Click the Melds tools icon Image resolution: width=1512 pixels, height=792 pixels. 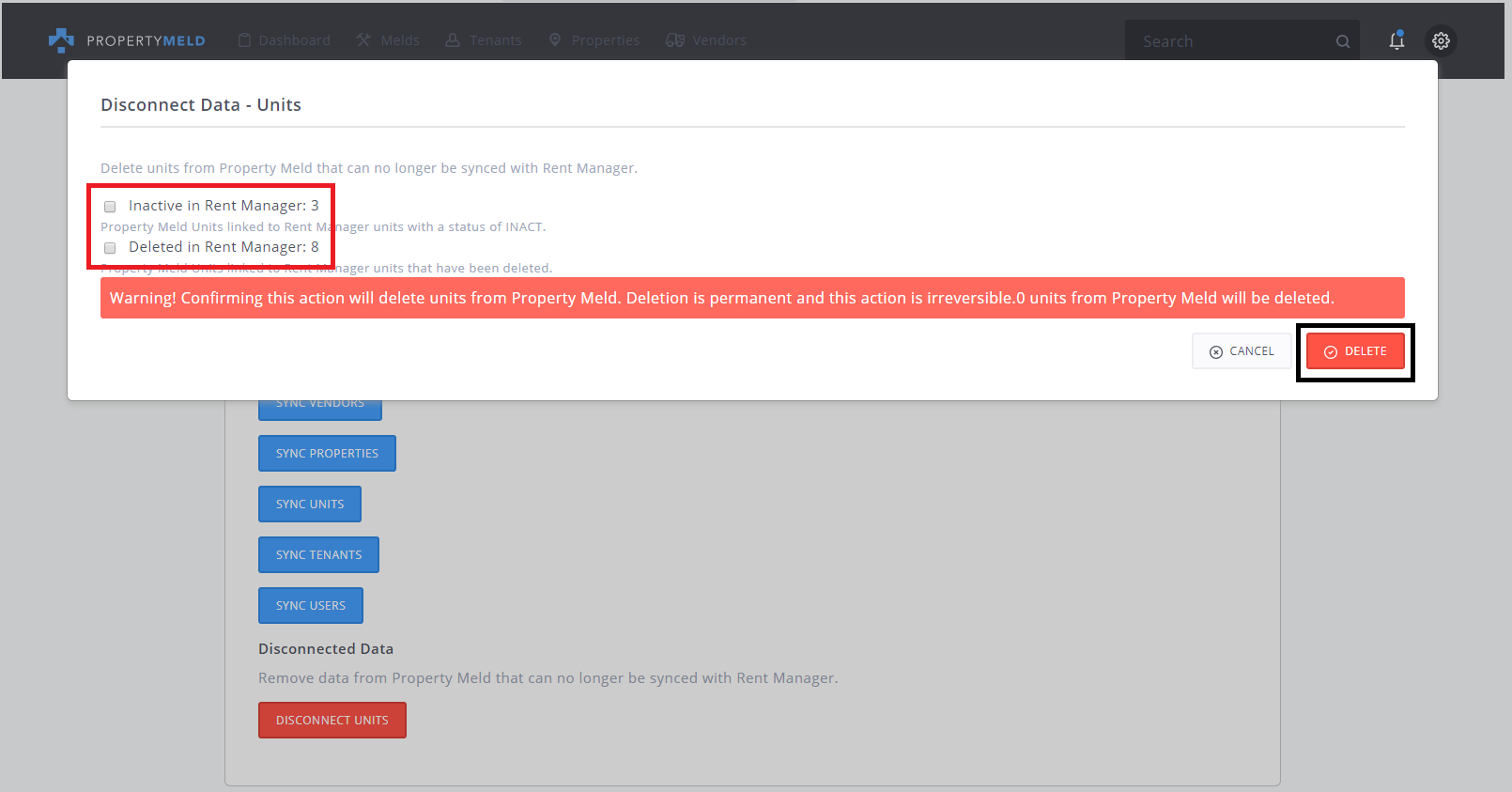tap(364, 40)
